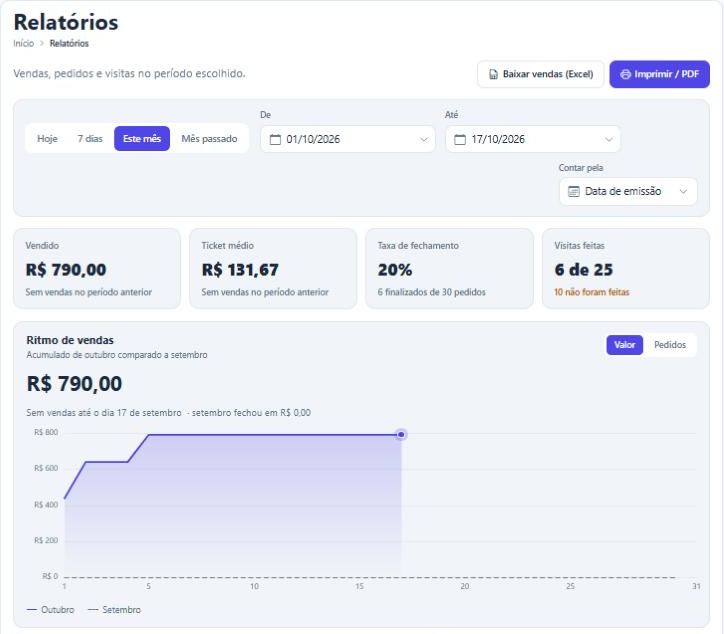Click the printer icon in Imprimir / PDF

point(625,74)
